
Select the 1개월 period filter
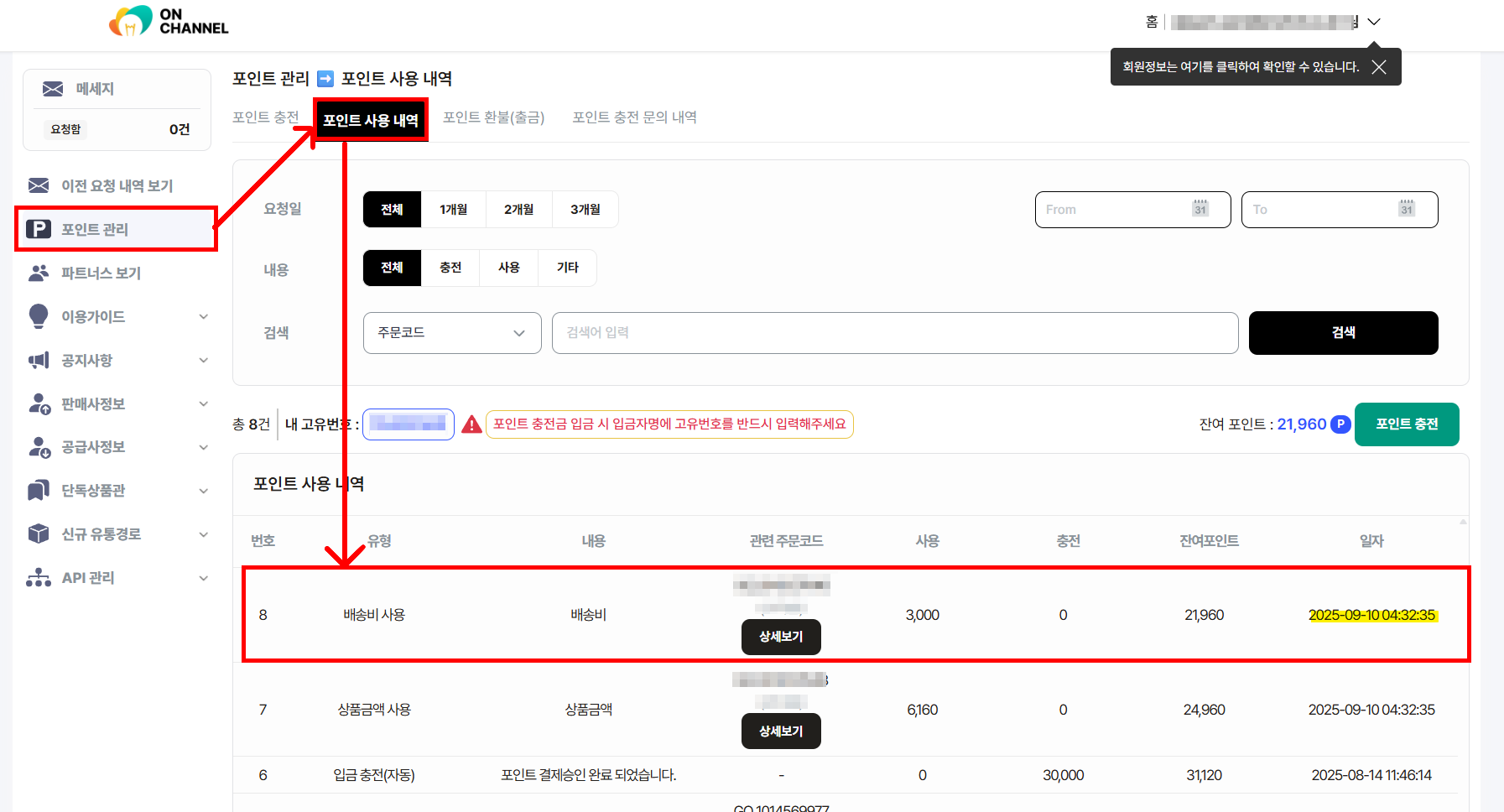coord(454,210)
